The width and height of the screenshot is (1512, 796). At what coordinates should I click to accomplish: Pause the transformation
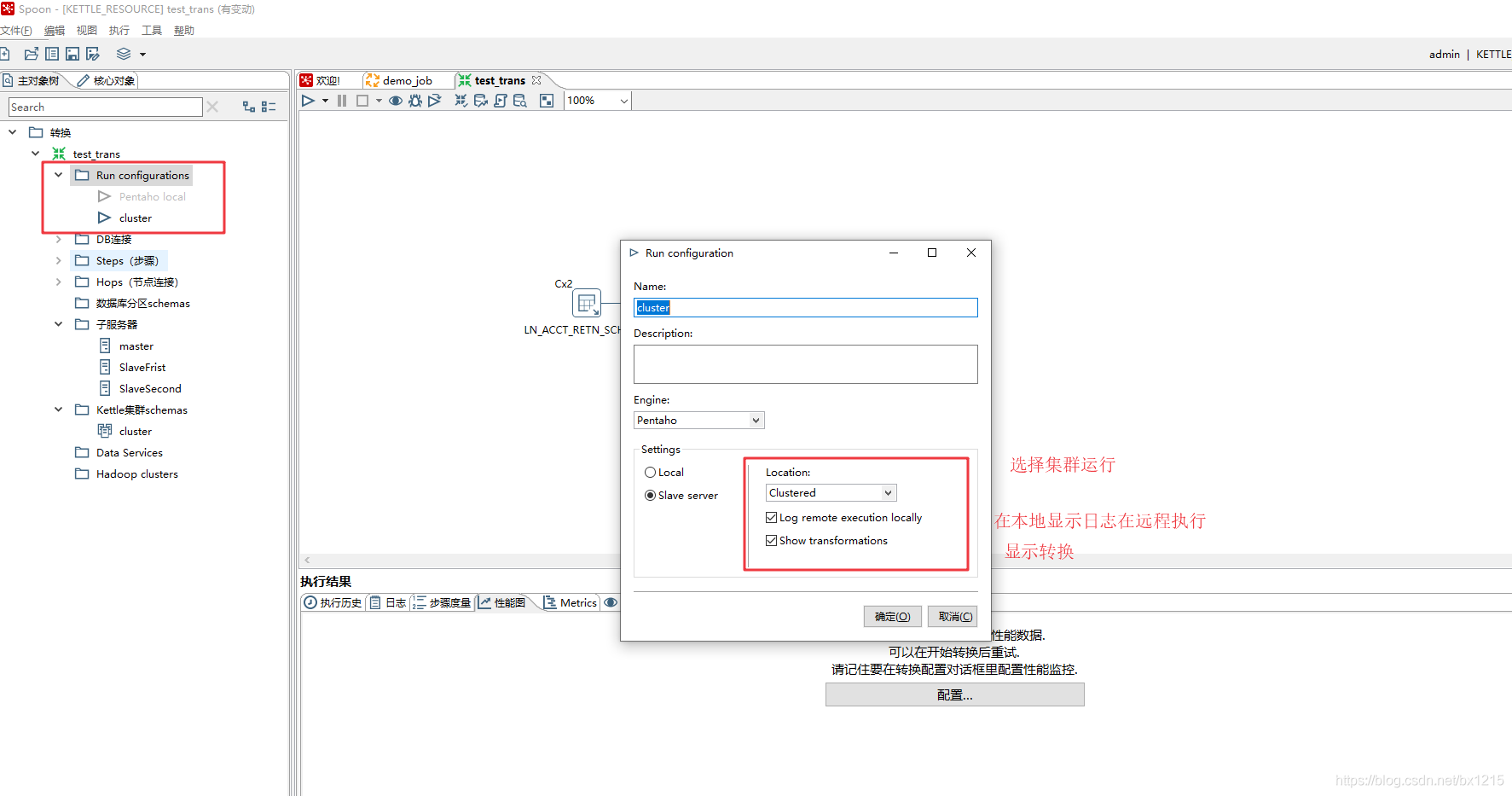pos(342,101)
